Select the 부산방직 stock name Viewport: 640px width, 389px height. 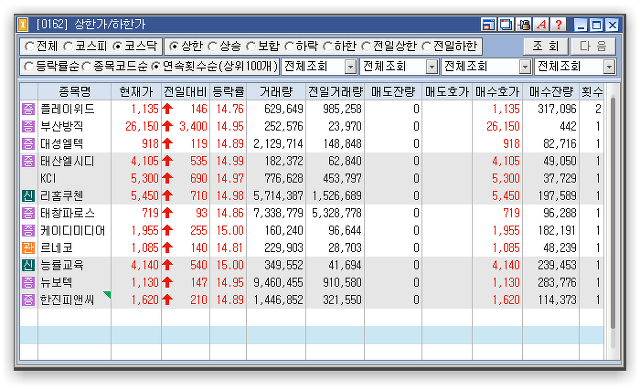(x=62, y=126)
